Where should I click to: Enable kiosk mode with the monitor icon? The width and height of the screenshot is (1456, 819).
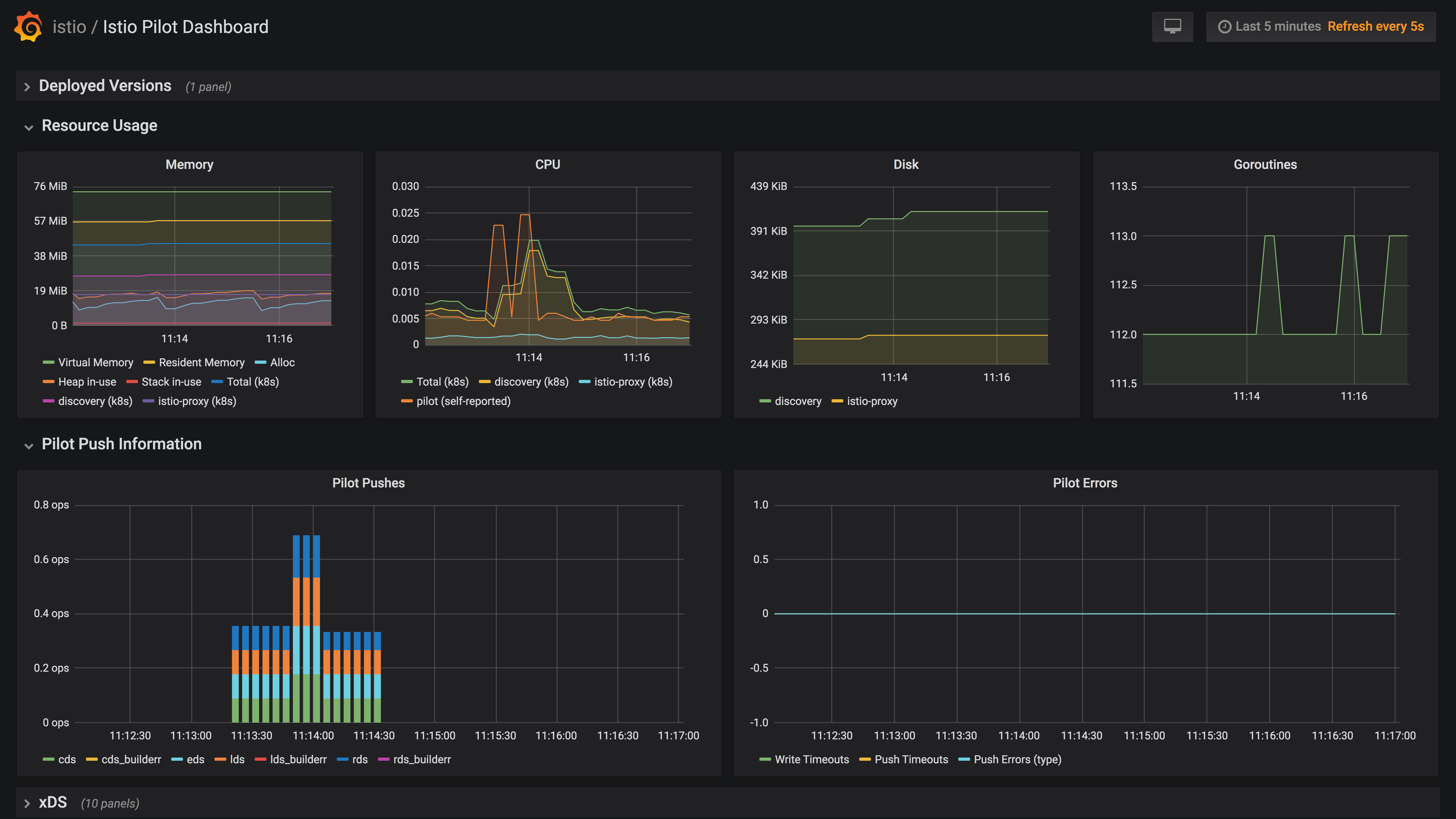pos(1172,26)
